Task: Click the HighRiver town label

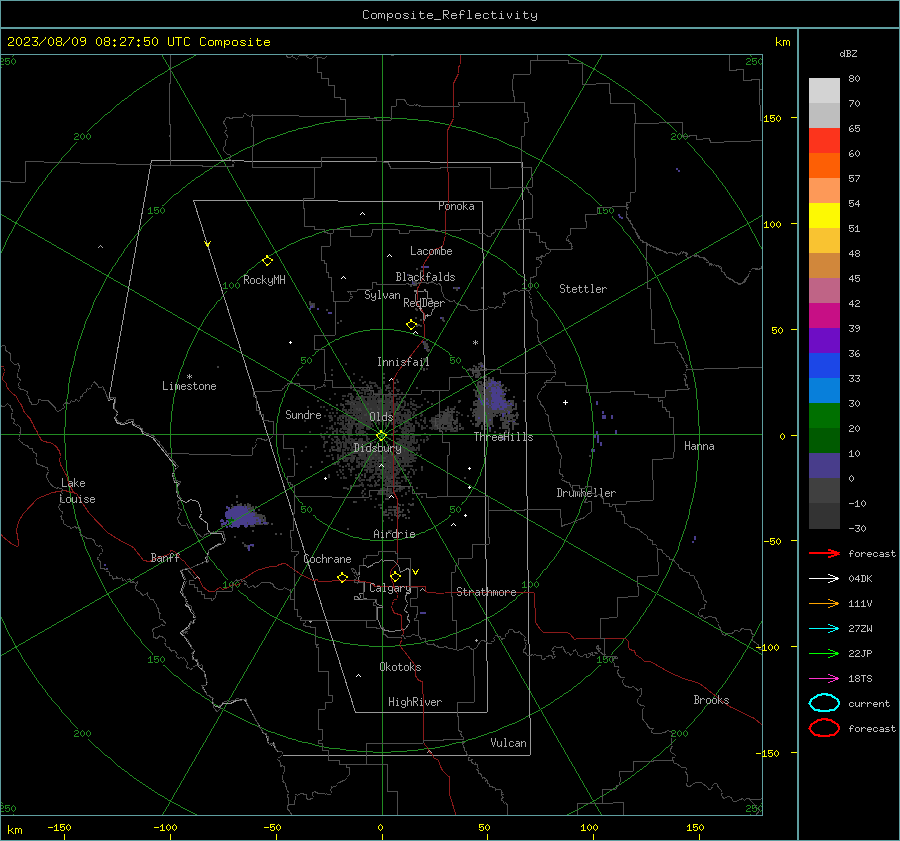Action: point(415,702)
